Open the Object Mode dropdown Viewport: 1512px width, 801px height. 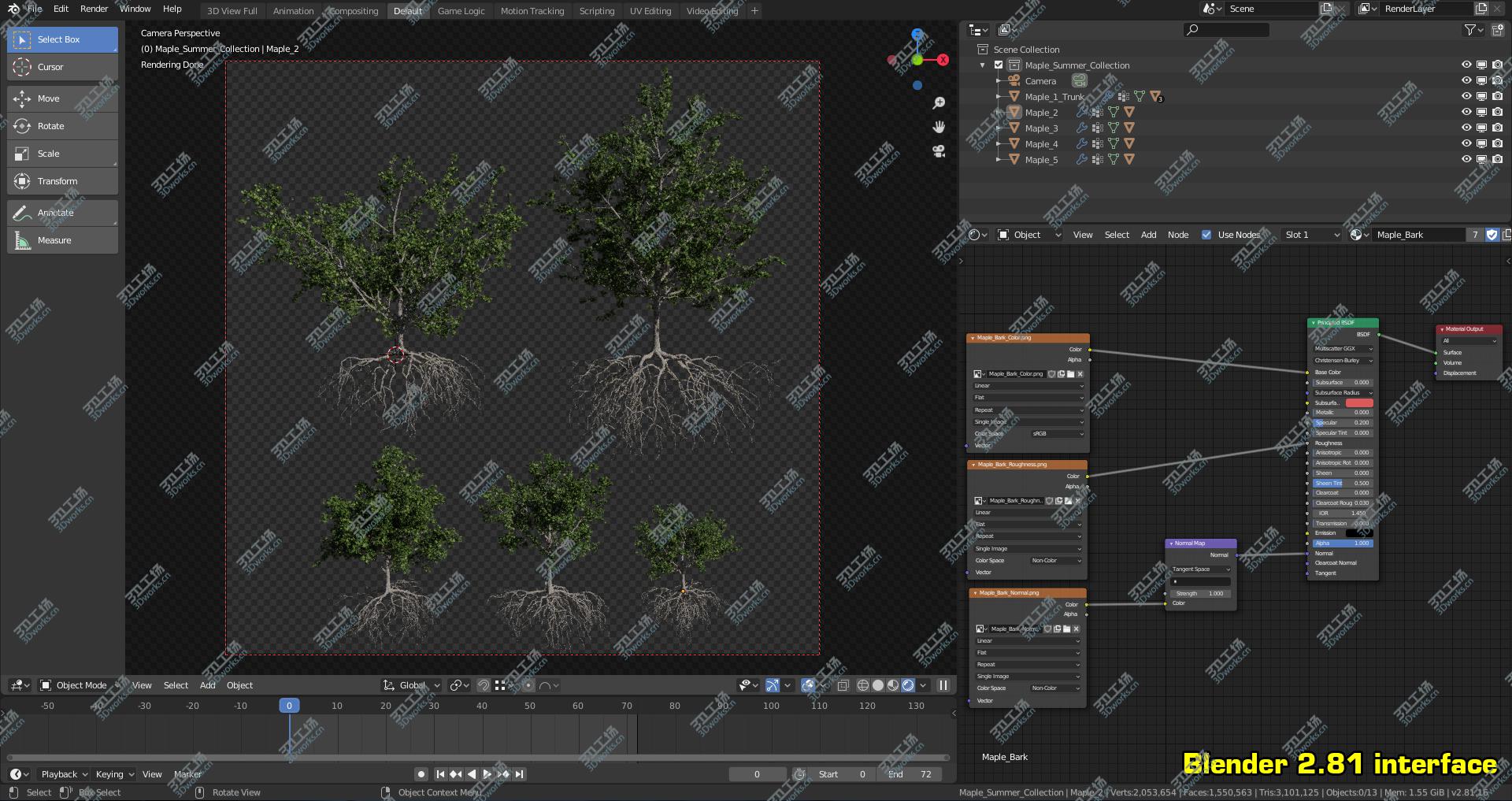(79, 685)
